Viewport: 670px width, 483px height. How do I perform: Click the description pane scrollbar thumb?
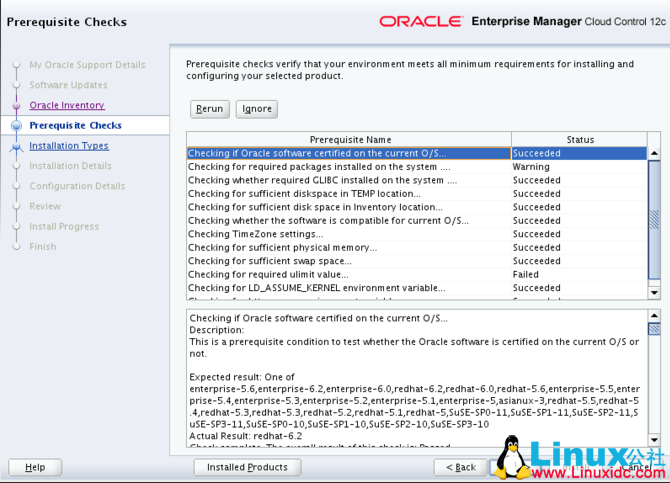point(654,329)
